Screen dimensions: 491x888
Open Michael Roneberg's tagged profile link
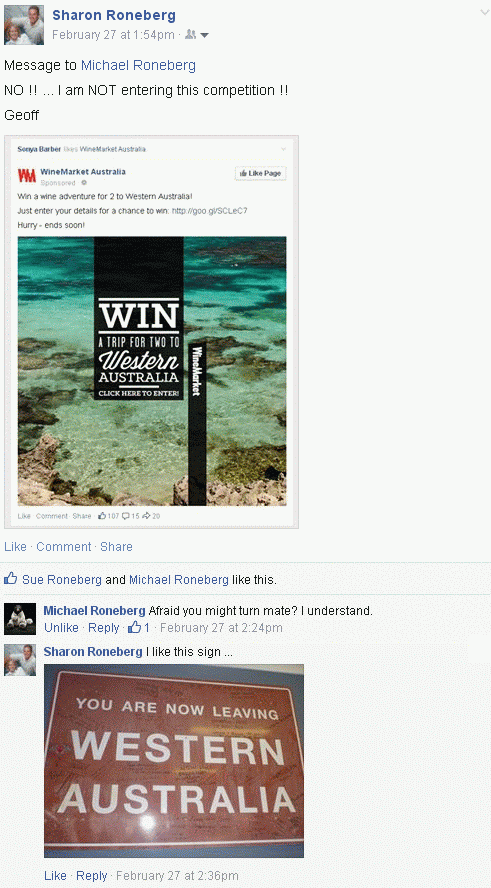(x=138, y=65)
